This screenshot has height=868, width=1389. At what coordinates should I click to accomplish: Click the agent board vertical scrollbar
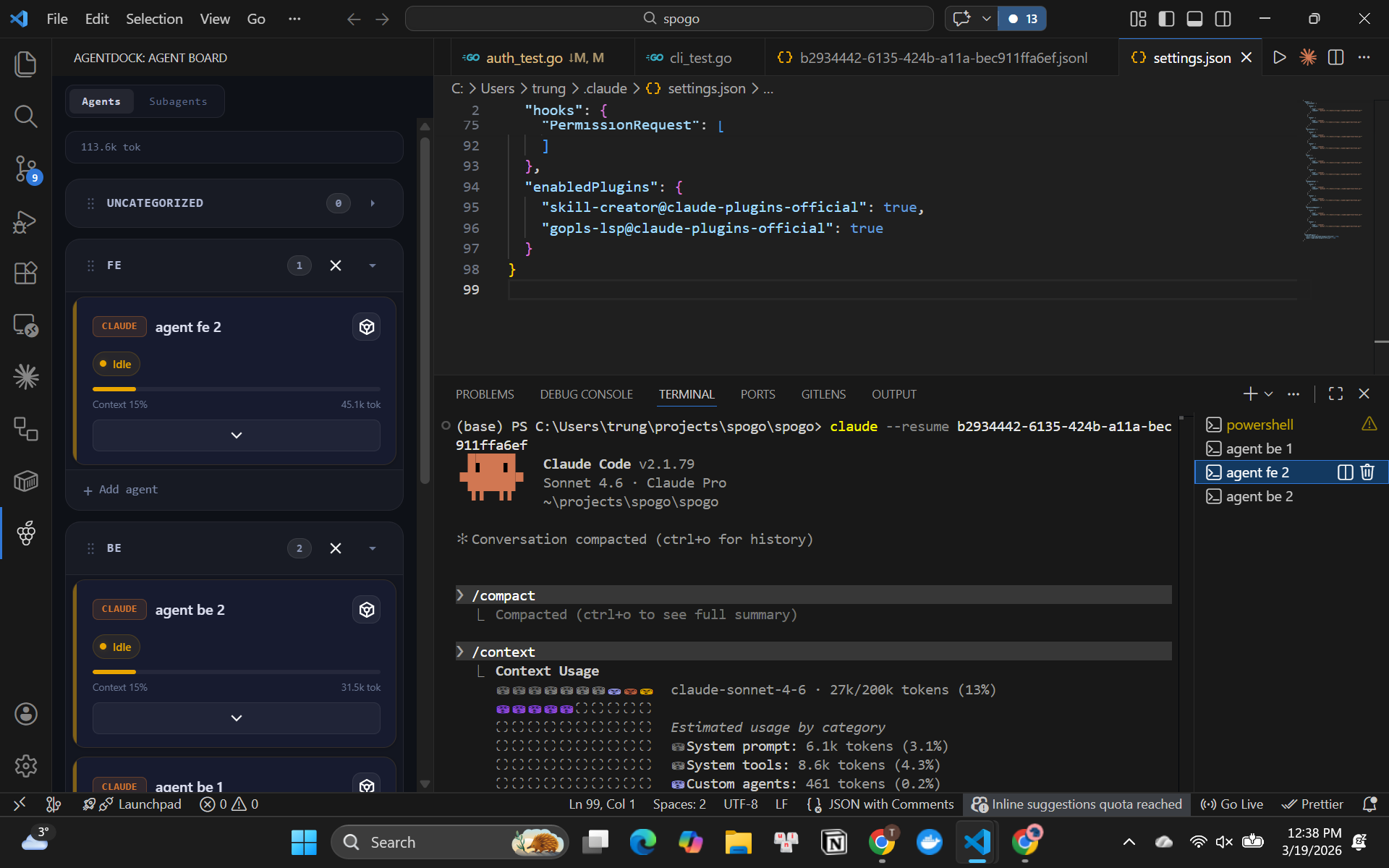click(425, 311)
